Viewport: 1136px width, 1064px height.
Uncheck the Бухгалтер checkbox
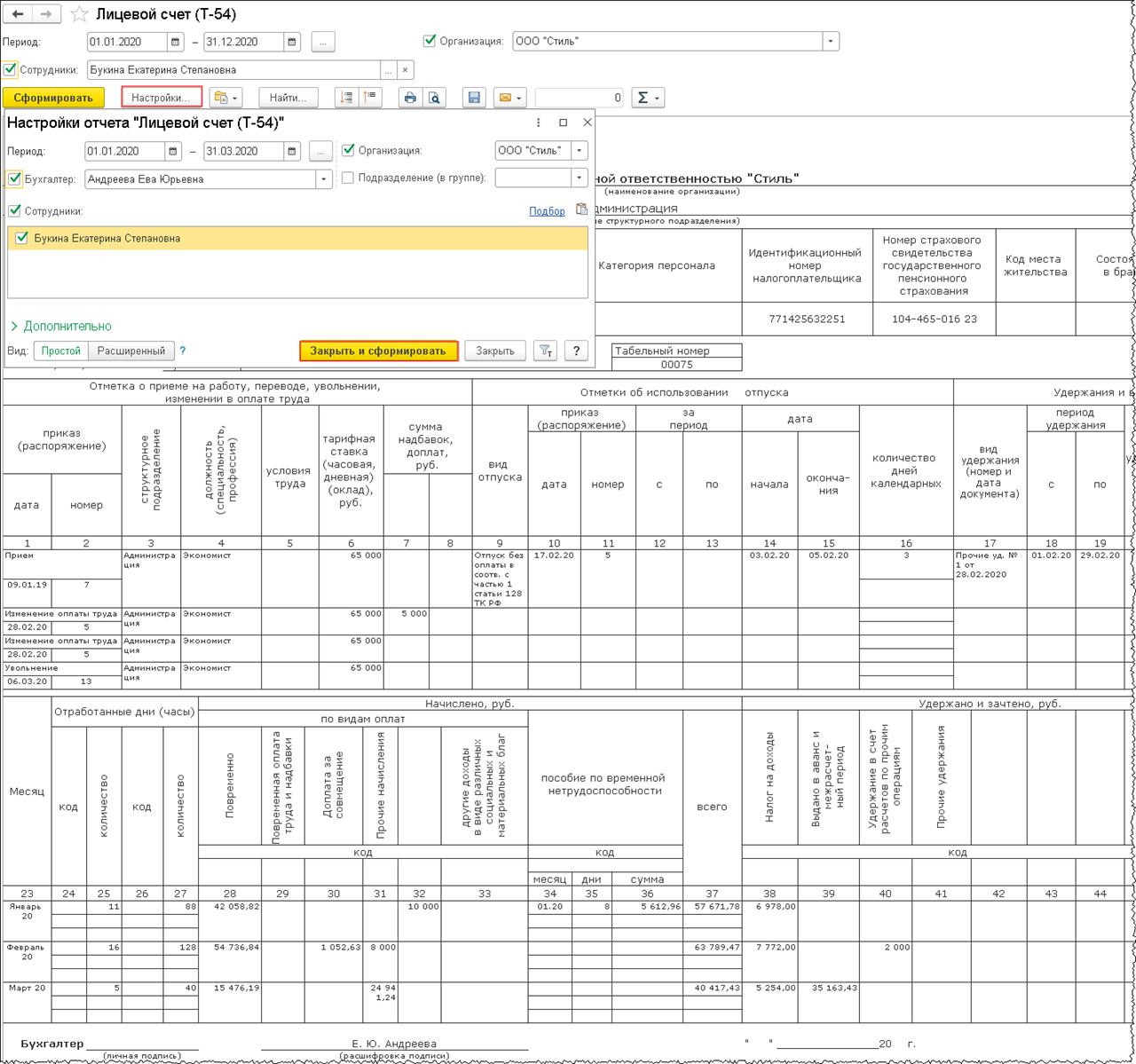click(15, 179)
